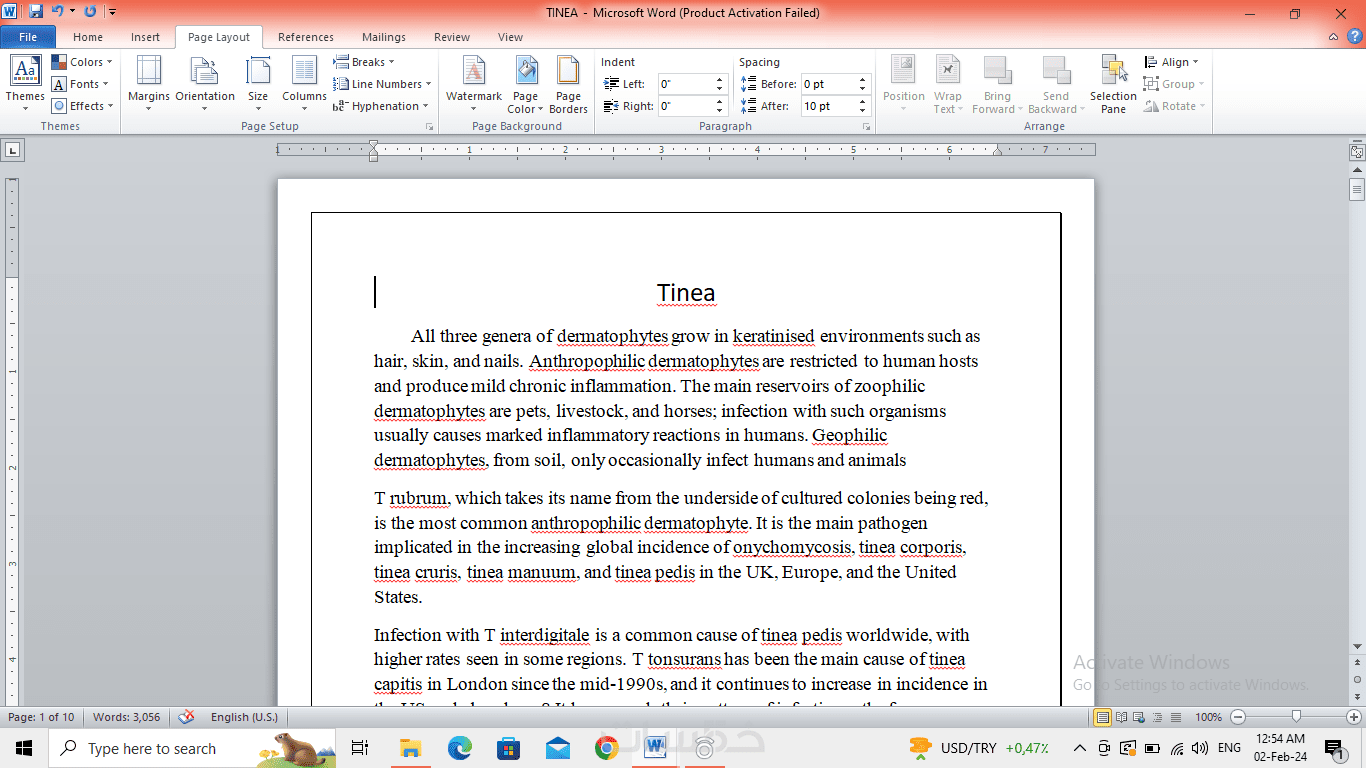
Task: Open the Watermark gallery
Action: point(474,80)
